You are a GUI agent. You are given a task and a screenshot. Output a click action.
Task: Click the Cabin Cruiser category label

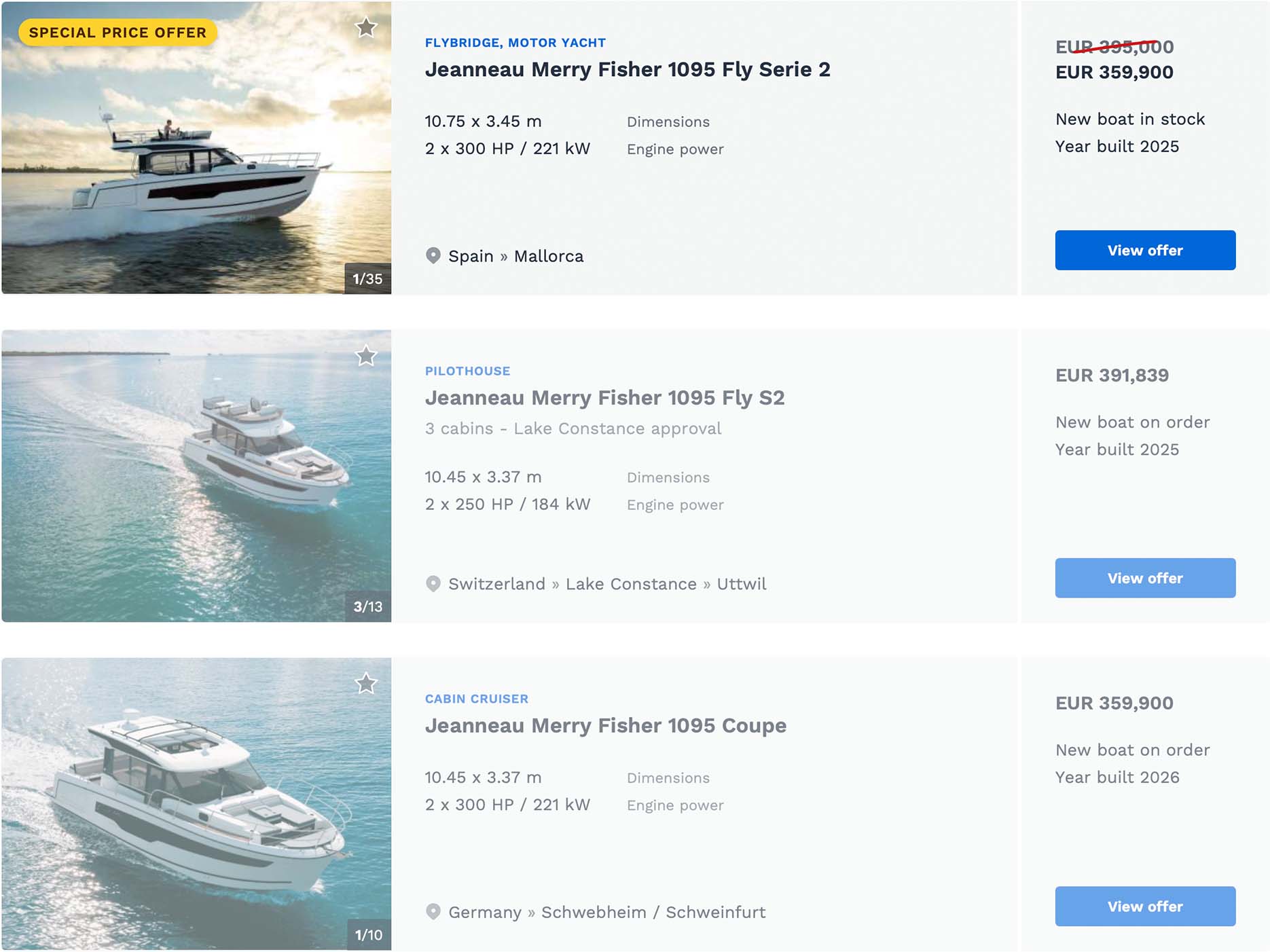[x=476, y=699]
